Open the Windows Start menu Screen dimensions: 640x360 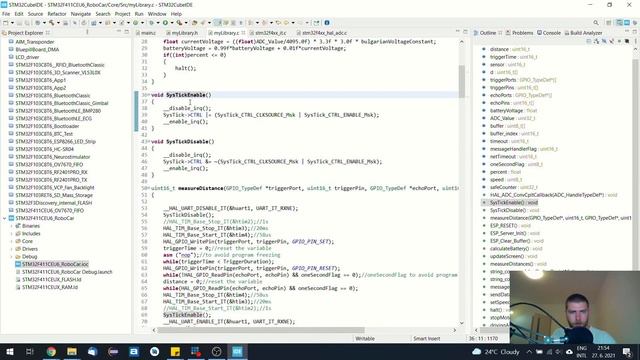(9, 351)
